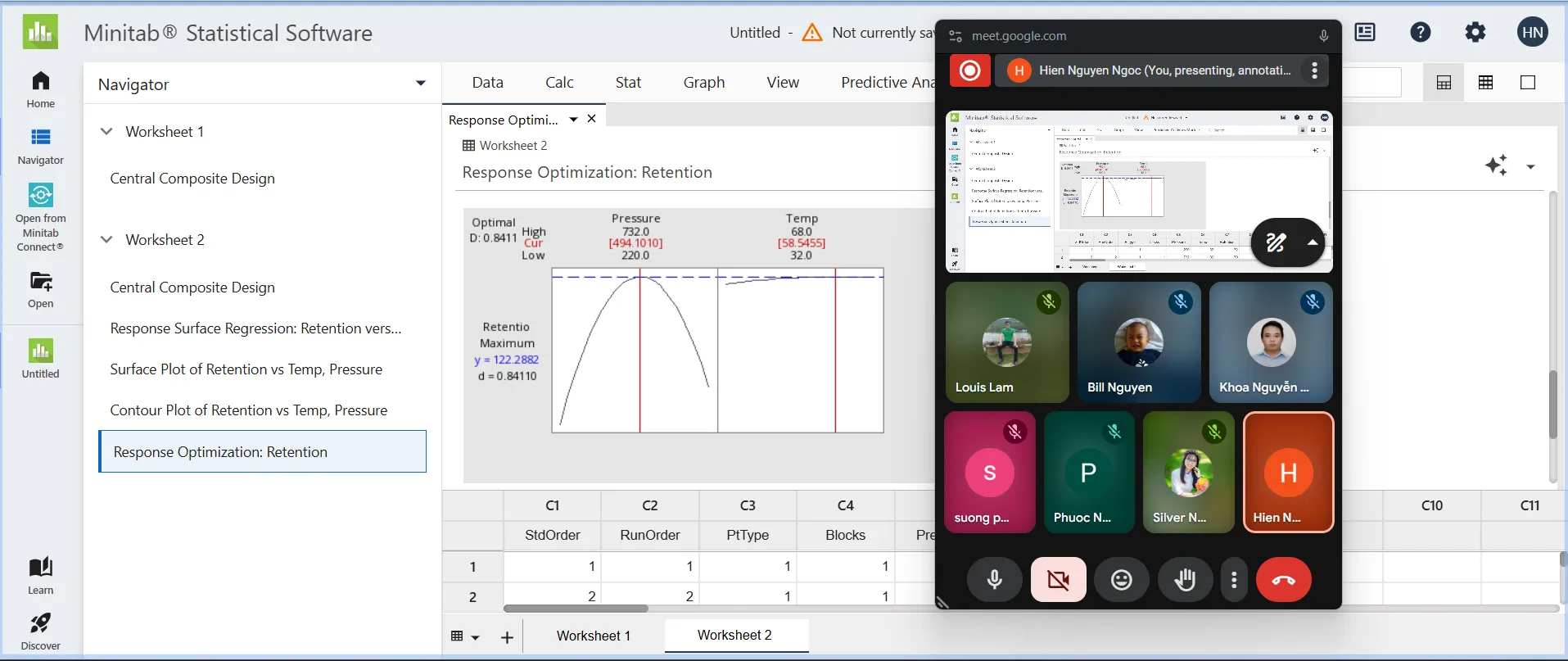
Task: Click the Help question mark icon
Action: (x=1421, y=33)
